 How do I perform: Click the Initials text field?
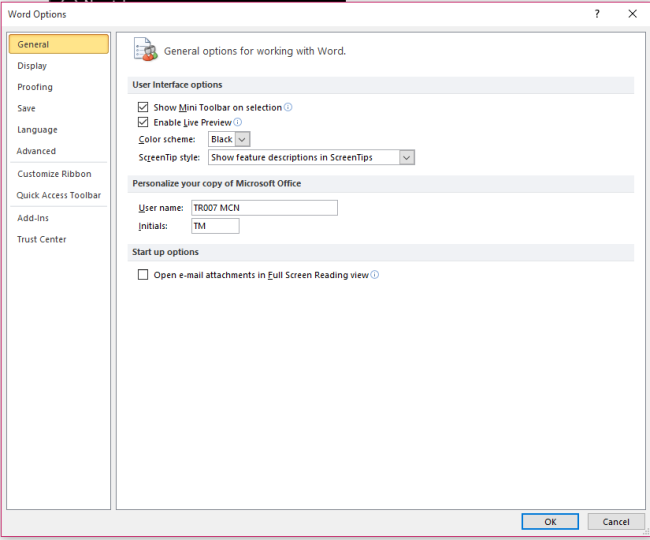point(215,226)
